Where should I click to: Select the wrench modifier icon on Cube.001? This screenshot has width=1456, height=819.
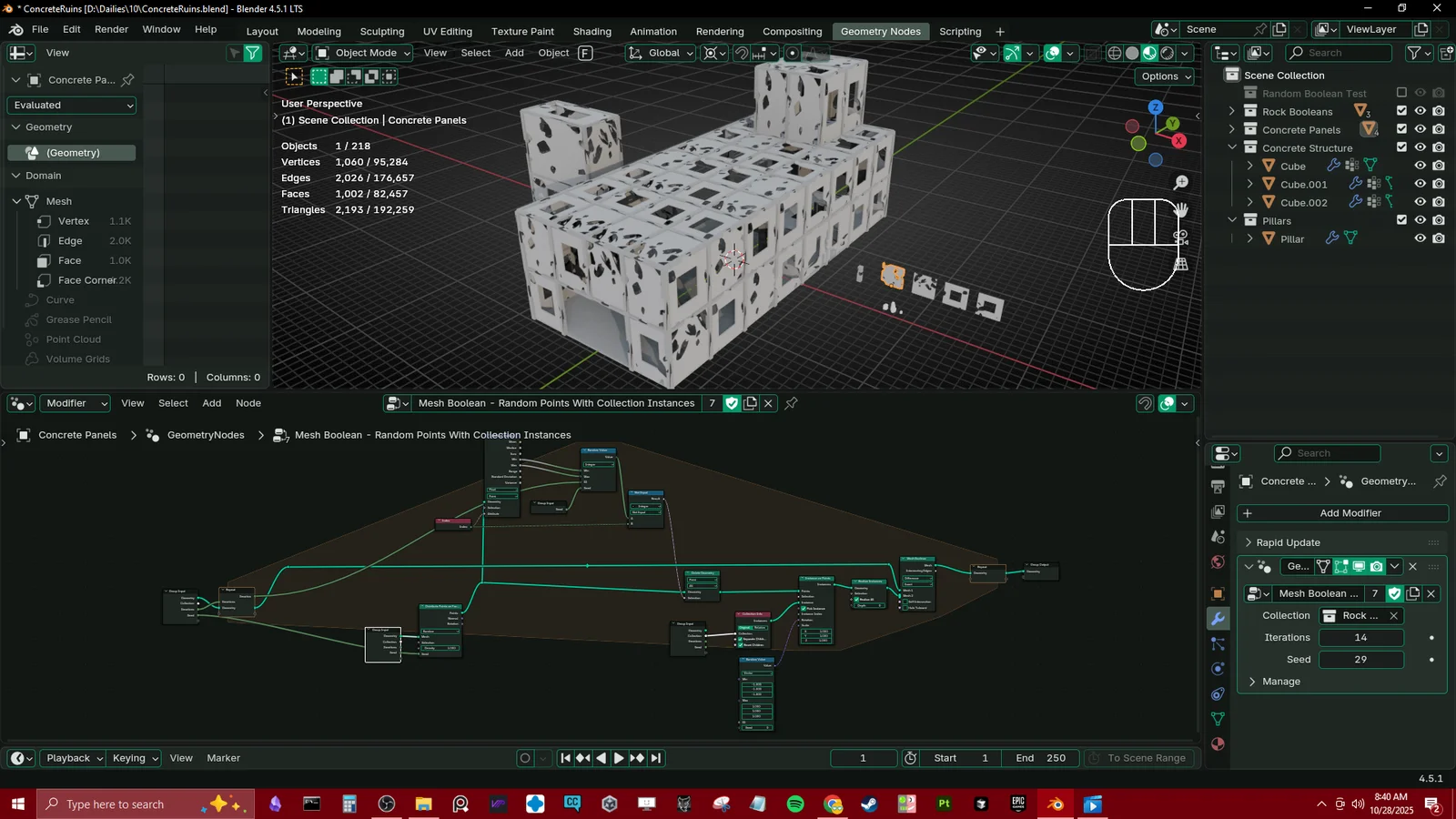(x=1356, y=183)
